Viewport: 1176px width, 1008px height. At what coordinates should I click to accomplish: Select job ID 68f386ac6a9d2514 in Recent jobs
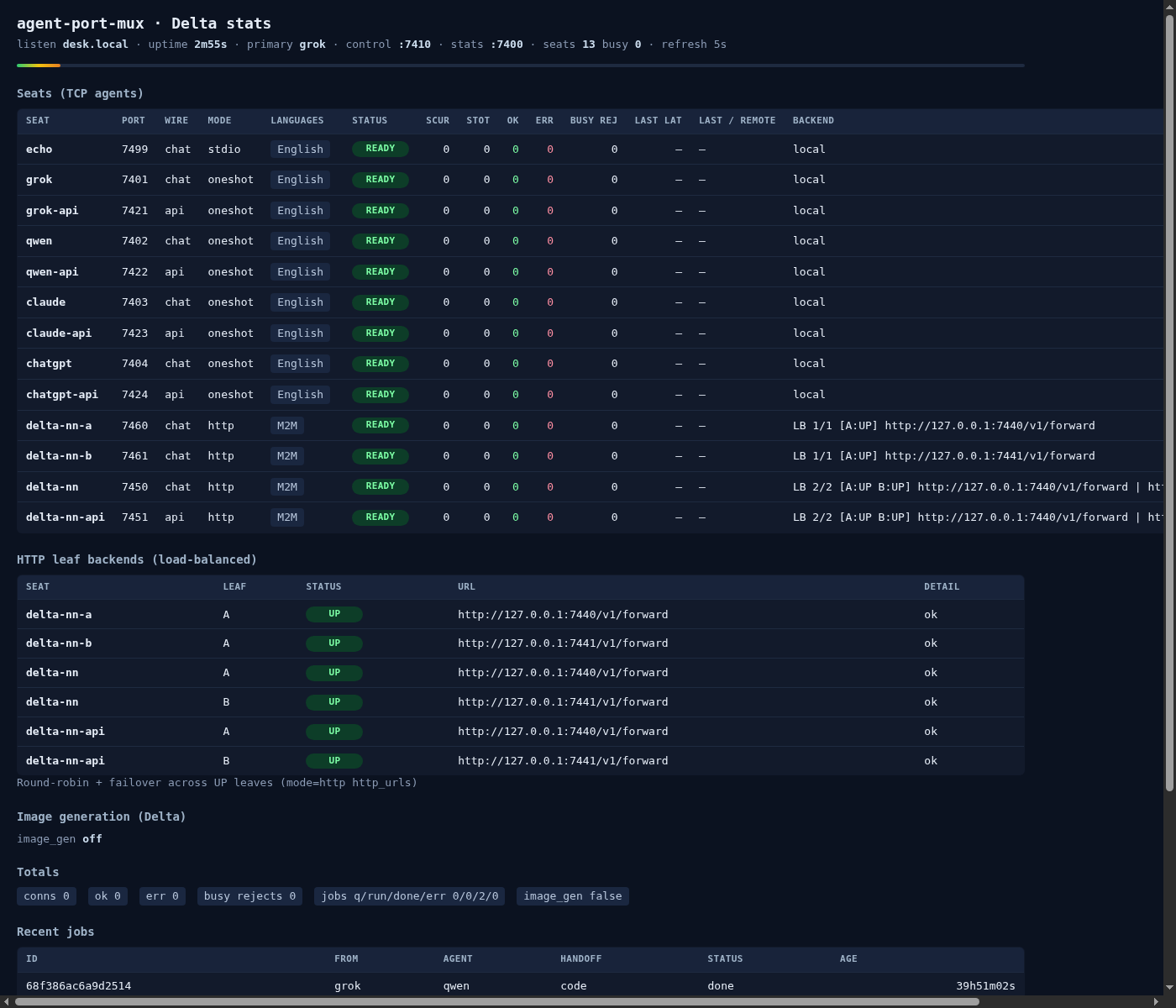78,985
